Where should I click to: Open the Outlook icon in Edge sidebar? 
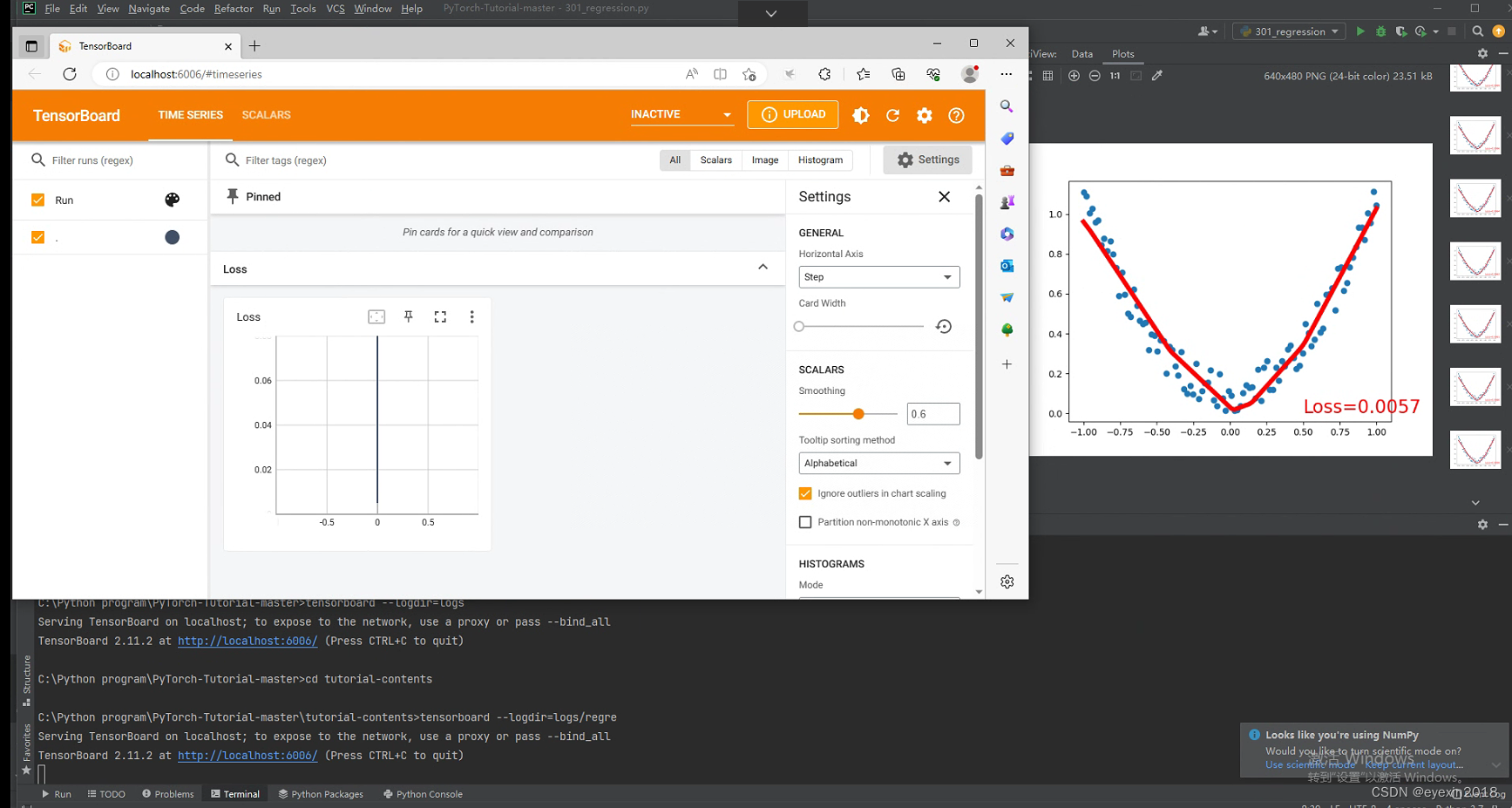pos(1007,266)
